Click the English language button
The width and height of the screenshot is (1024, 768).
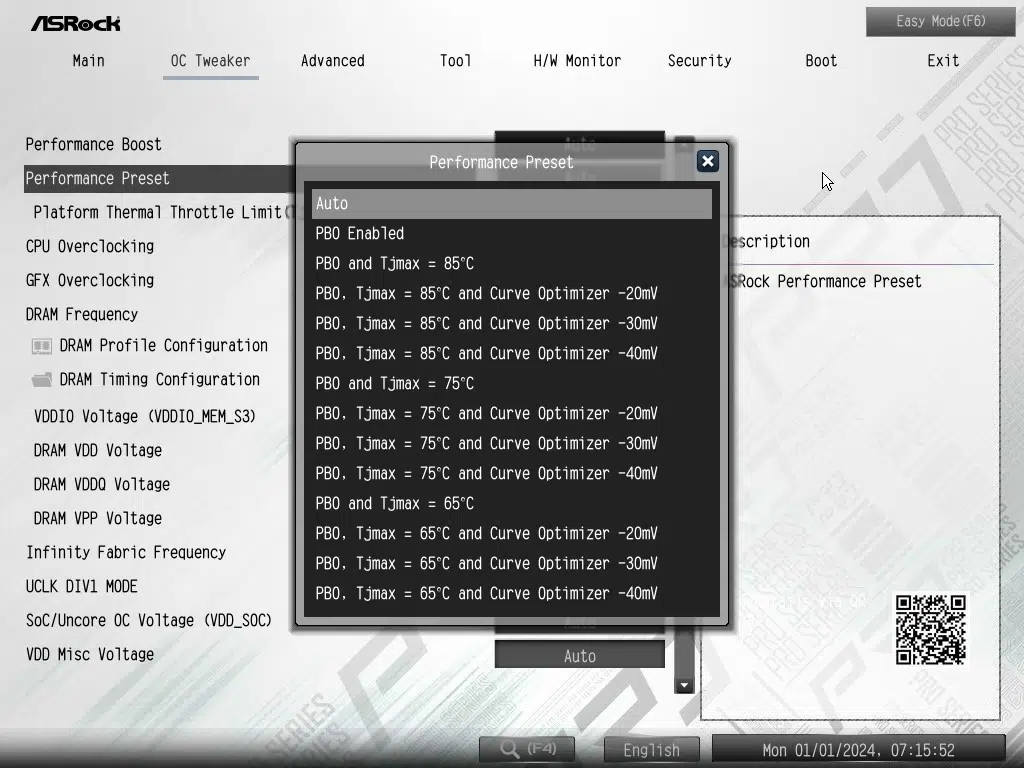click(x=651, y=749)
